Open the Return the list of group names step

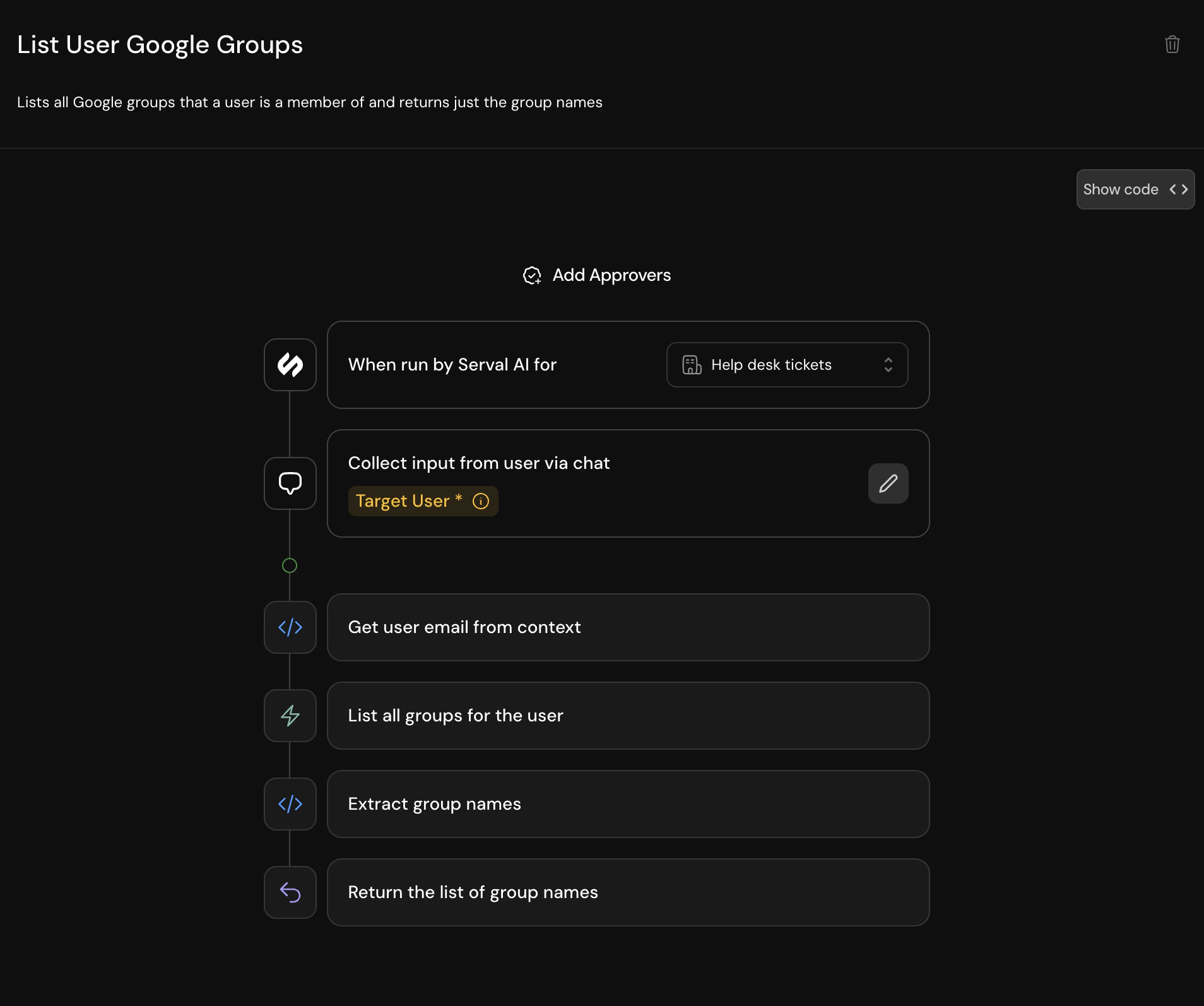628,892
